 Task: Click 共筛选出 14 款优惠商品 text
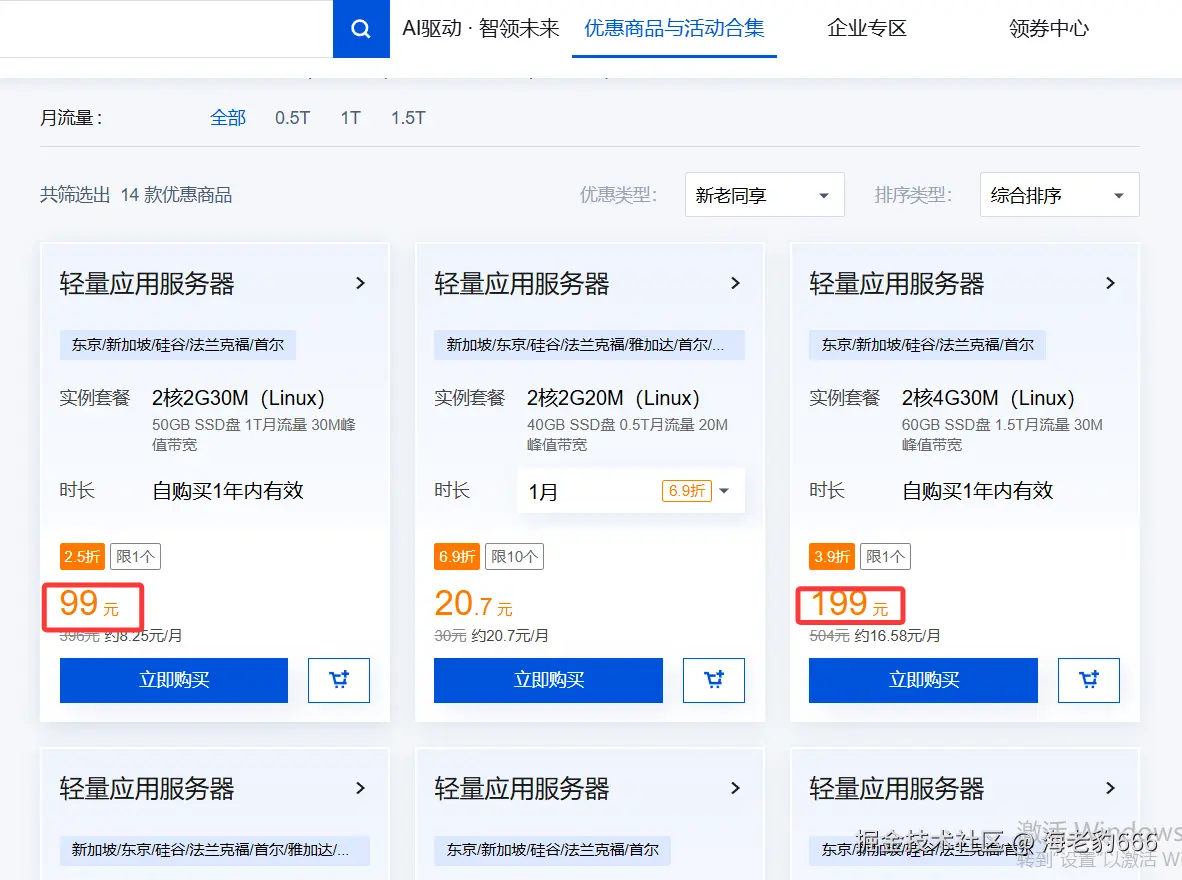136,195
